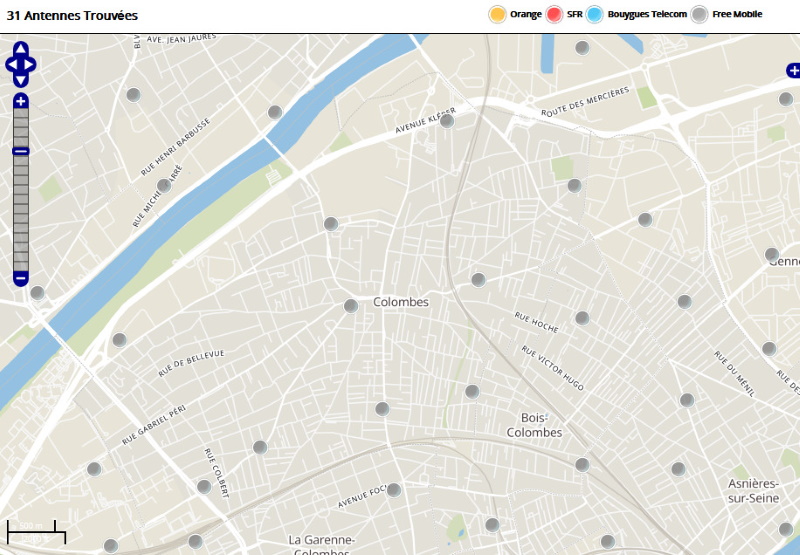The width and height of the screenshot is (800, 555).
Task: Click the "31 Antennes Trouvées" heading
Action: coord(72,16)
